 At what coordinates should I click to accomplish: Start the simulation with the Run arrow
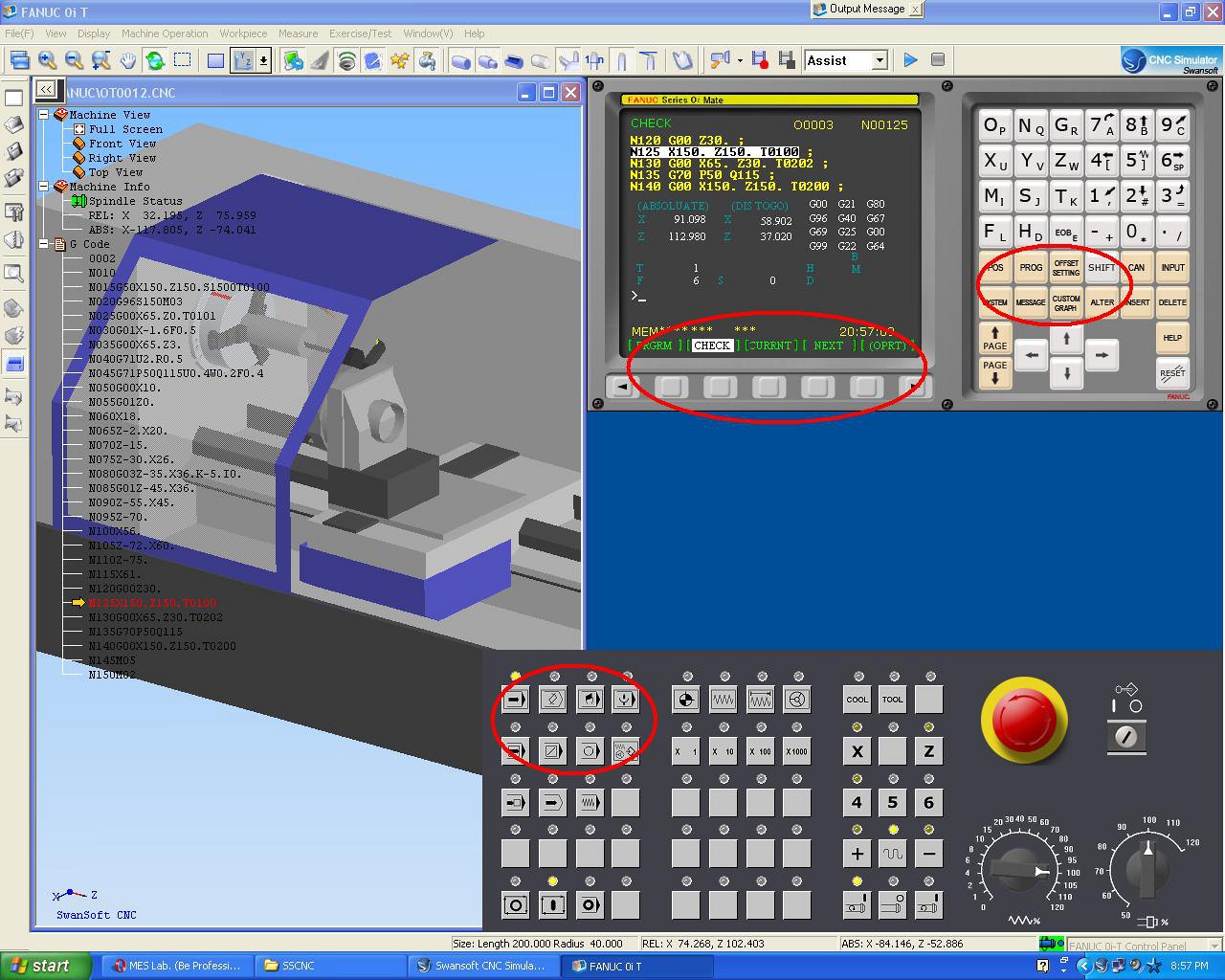coord(910,59)
